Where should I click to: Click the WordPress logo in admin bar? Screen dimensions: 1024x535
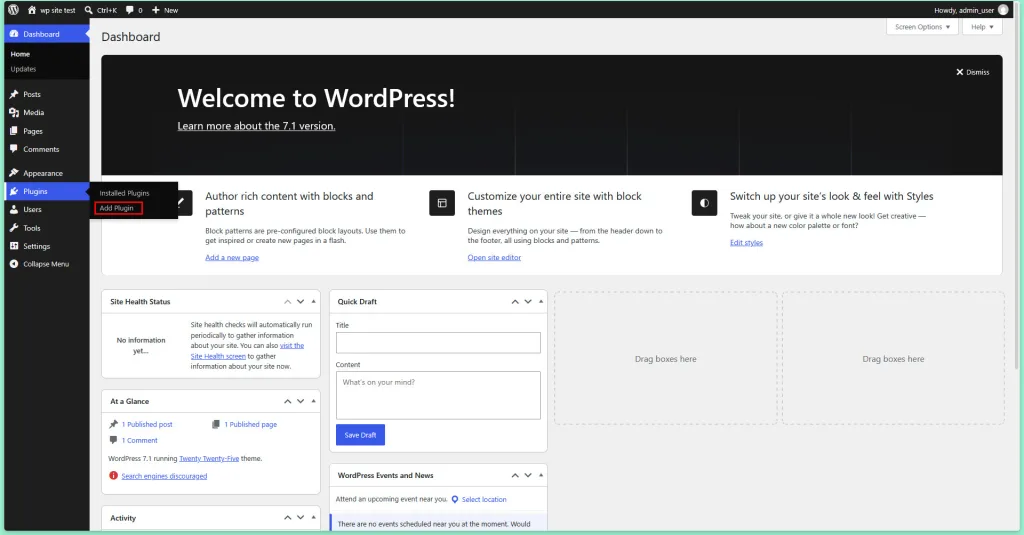[13, 10]
